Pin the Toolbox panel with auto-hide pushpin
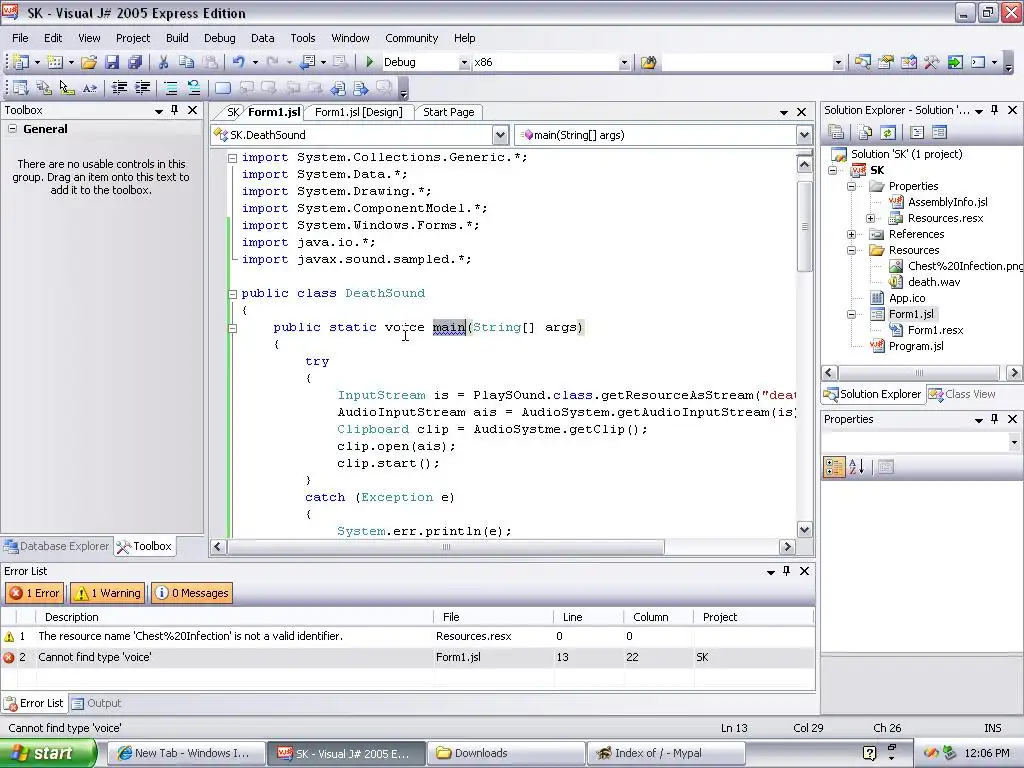Screen dimensions: 1024x768 click(174, 110)
